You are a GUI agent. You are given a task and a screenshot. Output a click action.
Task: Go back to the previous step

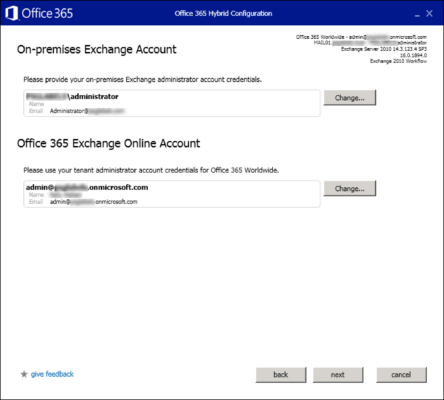(281, 375)
